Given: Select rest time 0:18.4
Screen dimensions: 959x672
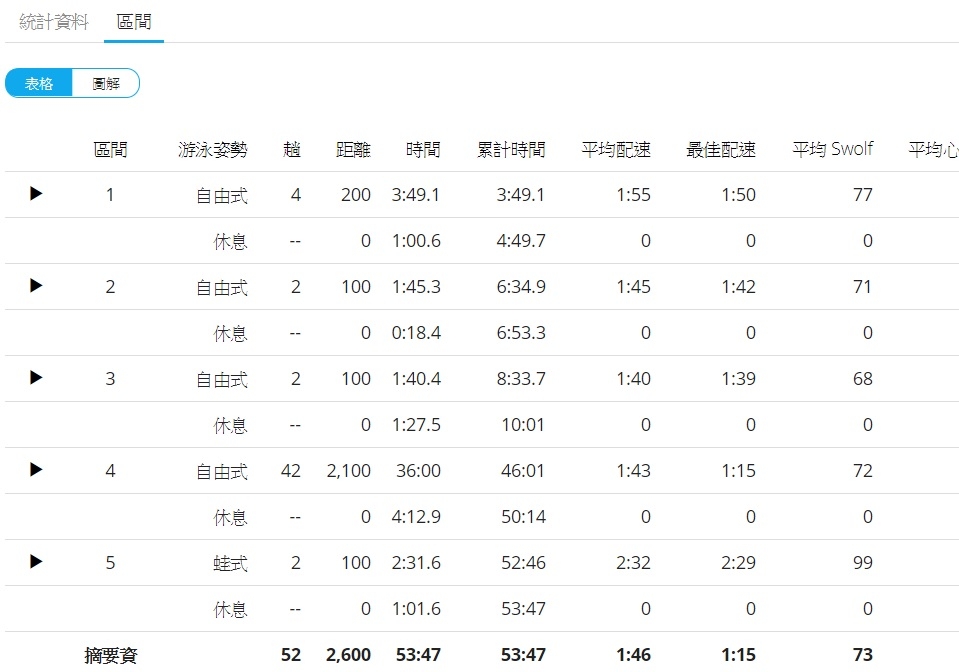Looking at the screenshot, I should click(416, 333).
